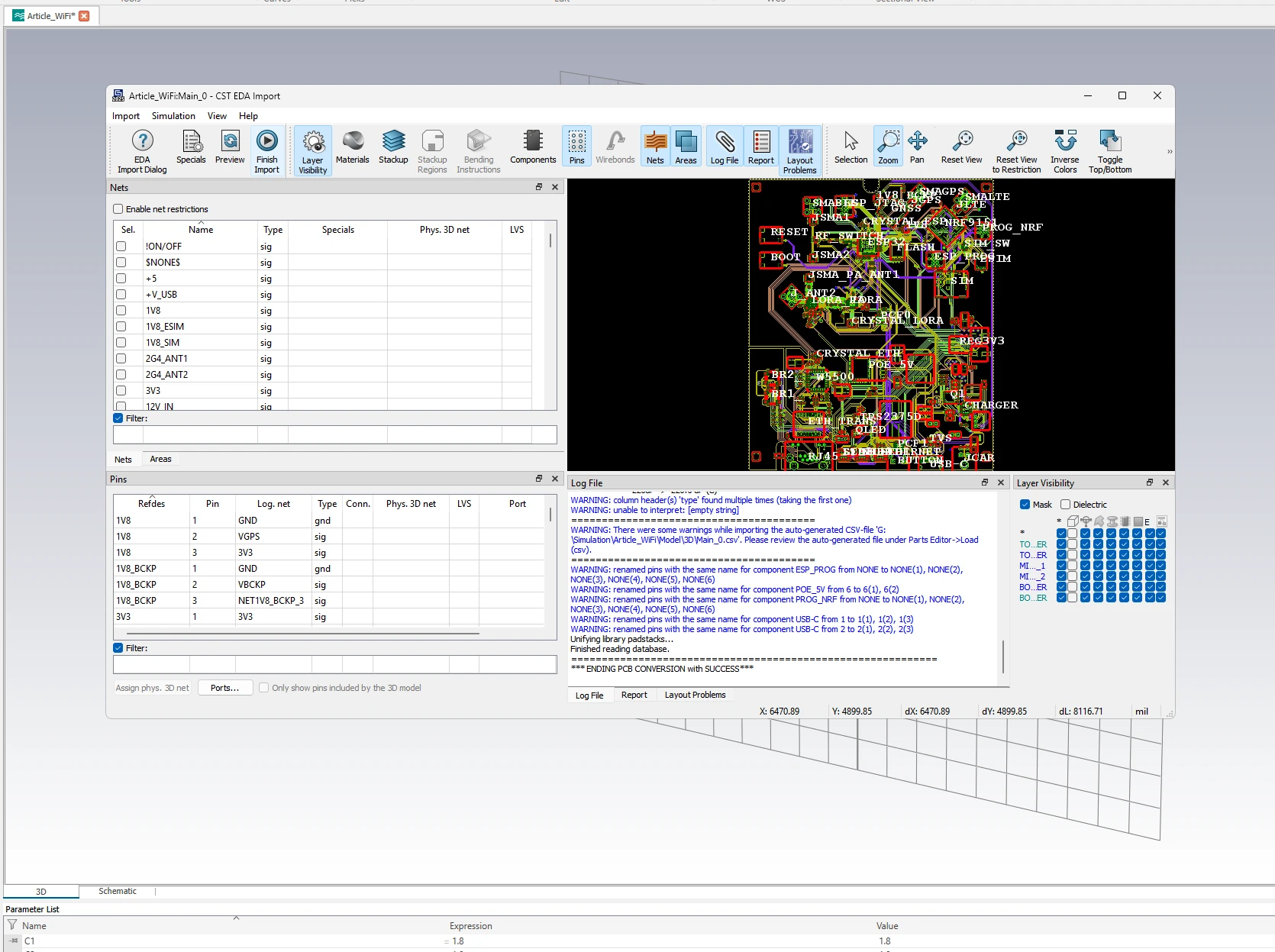
Task: Check the 1V8_SIM net selection box
Action: tap(121, 343)
